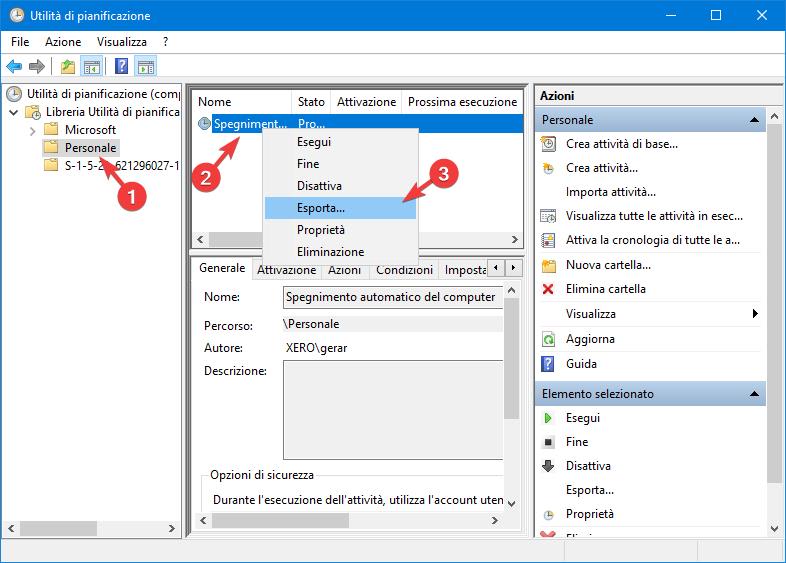Click the Descrizione text box

392,410
